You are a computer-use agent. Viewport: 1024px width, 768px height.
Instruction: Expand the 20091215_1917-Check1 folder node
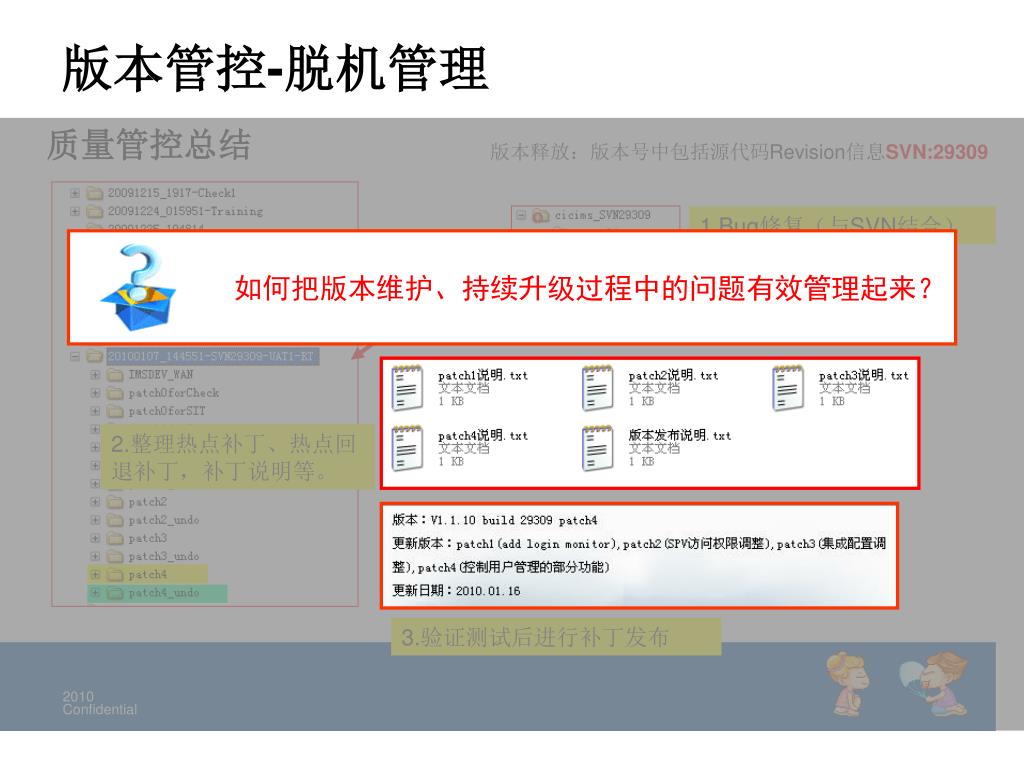pyautogui.click(x=75, y=193)
